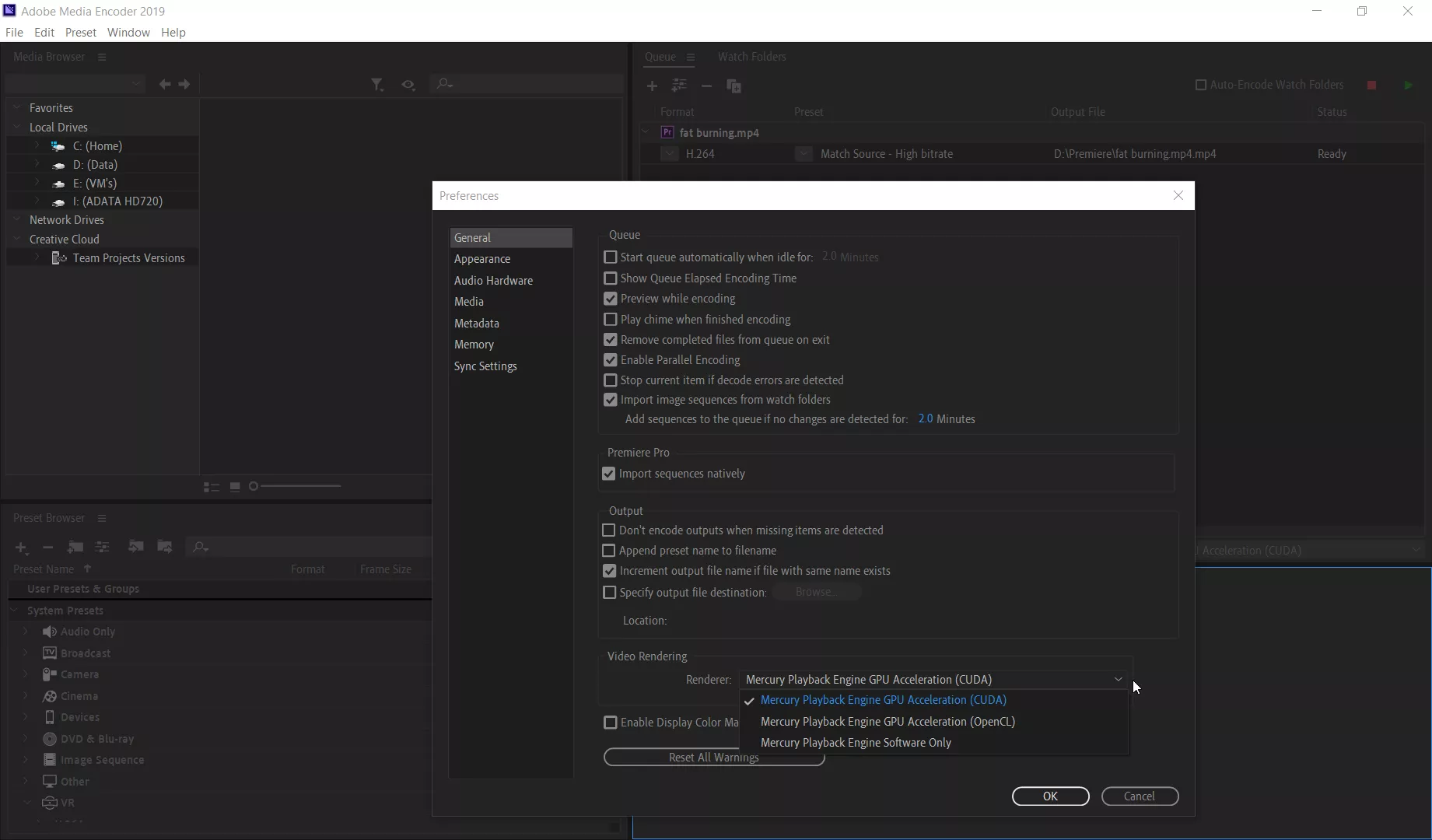Open the Window menu
This screenshot has width=1432, height=840.
point(128,33)
